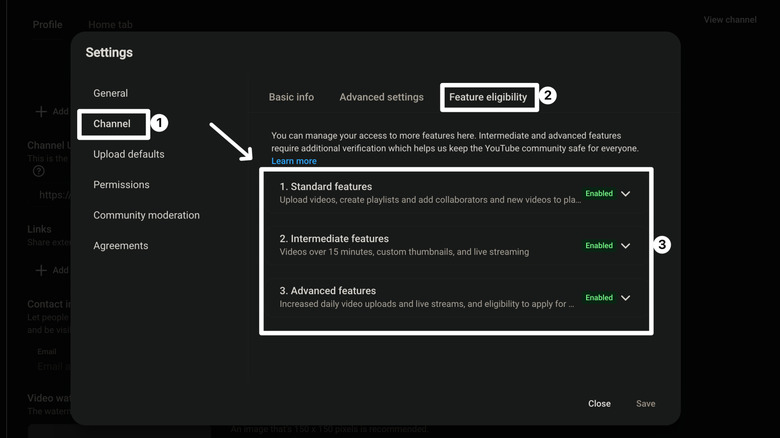This screenshot has width=780, height=438.
Task: Open the Agreements section
Action: click(120, 246)
